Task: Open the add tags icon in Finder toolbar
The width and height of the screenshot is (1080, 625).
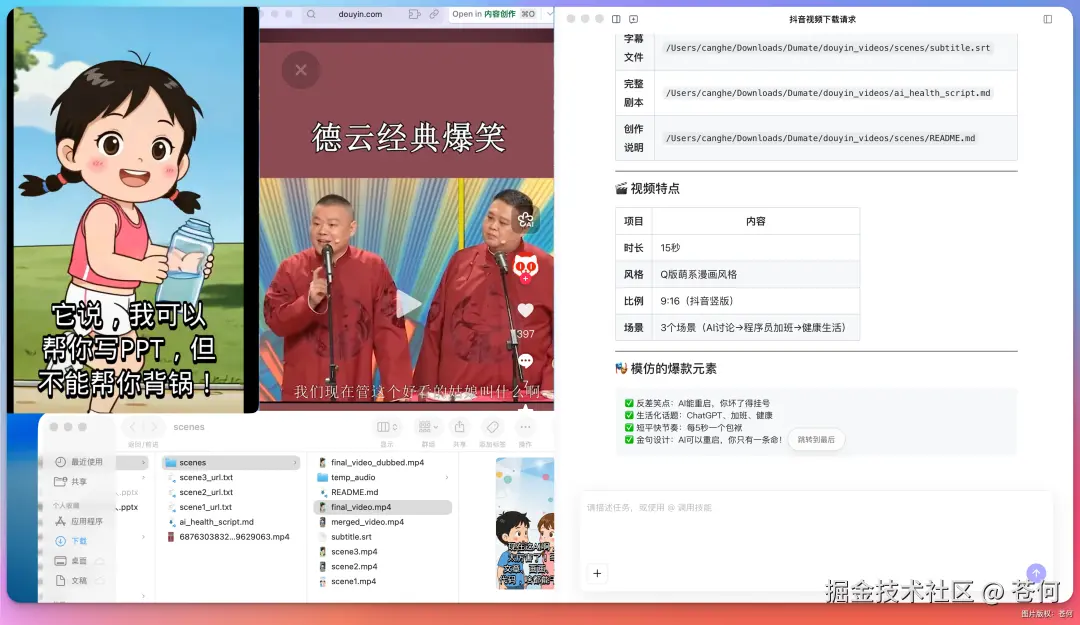Action: pos(492,425)
